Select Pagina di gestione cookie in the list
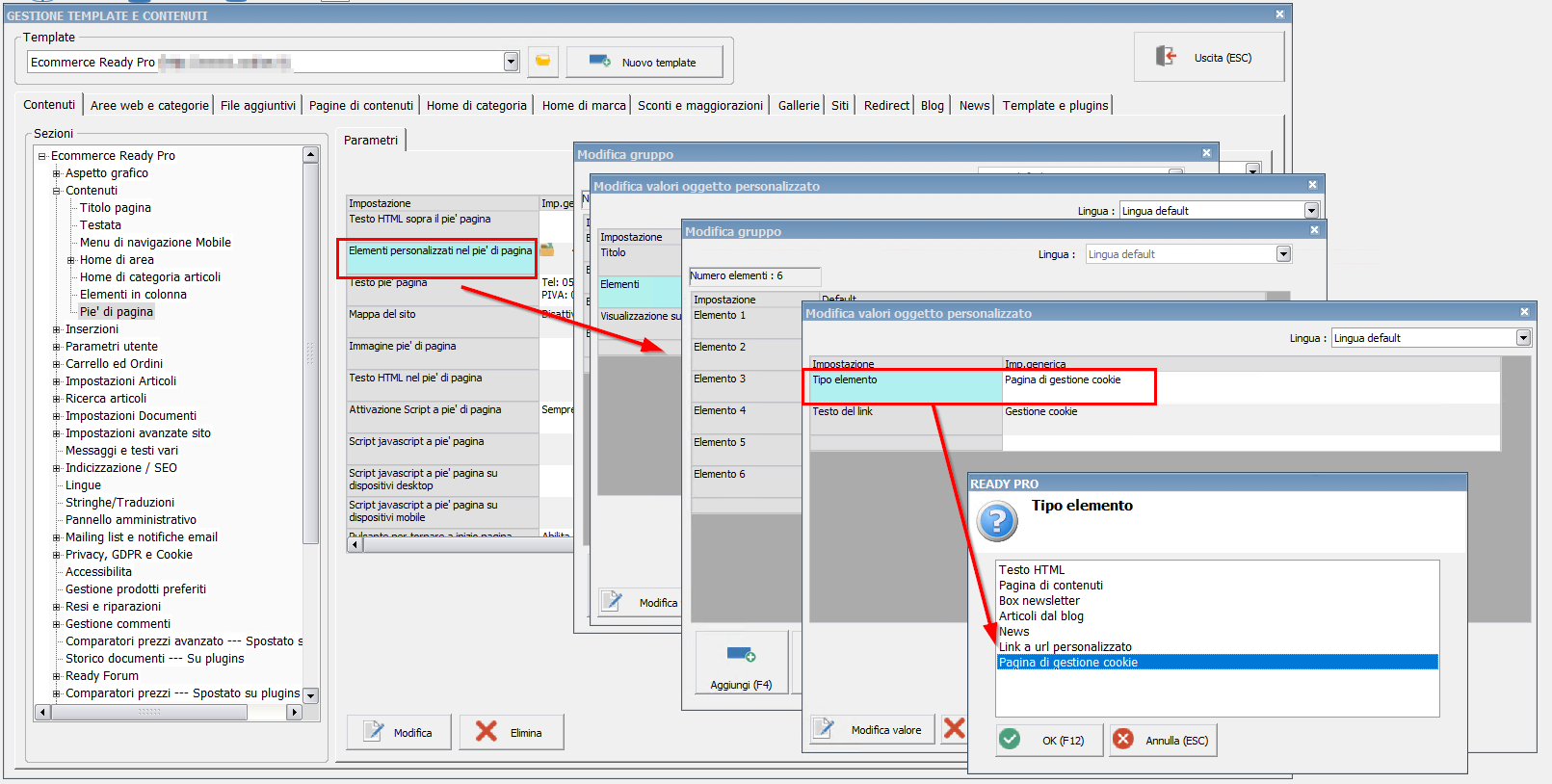 point(1218,663)
